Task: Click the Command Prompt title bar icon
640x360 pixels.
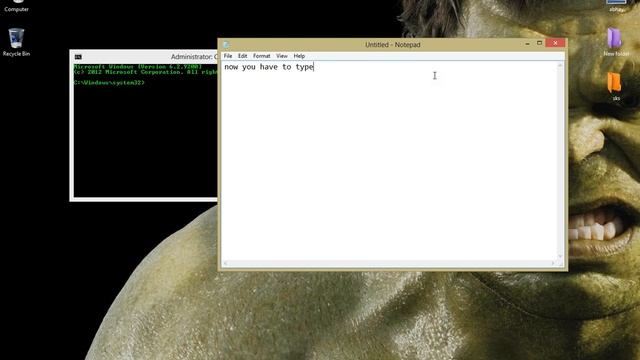Action: [x=78, y=57]
